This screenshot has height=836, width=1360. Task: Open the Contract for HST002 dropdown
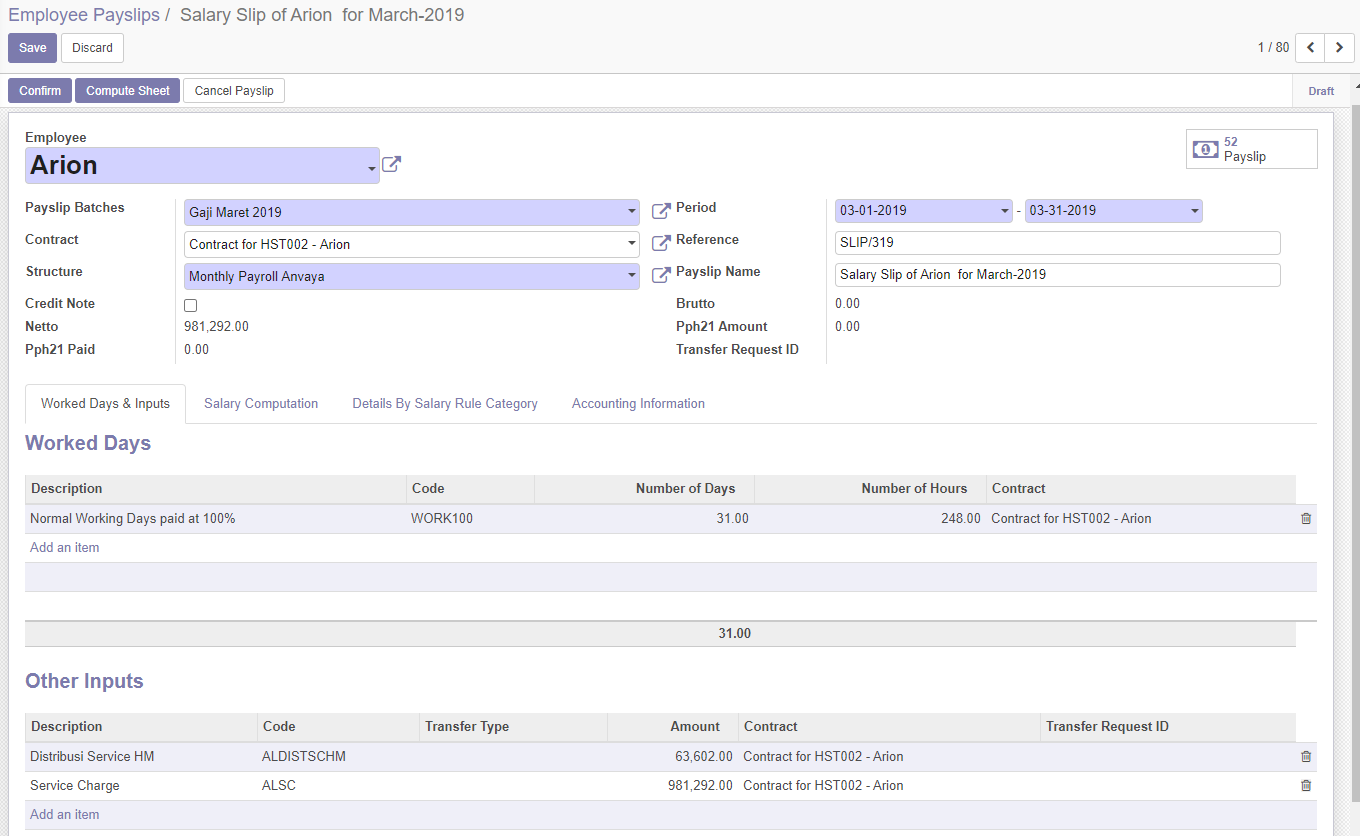point(632,243)
